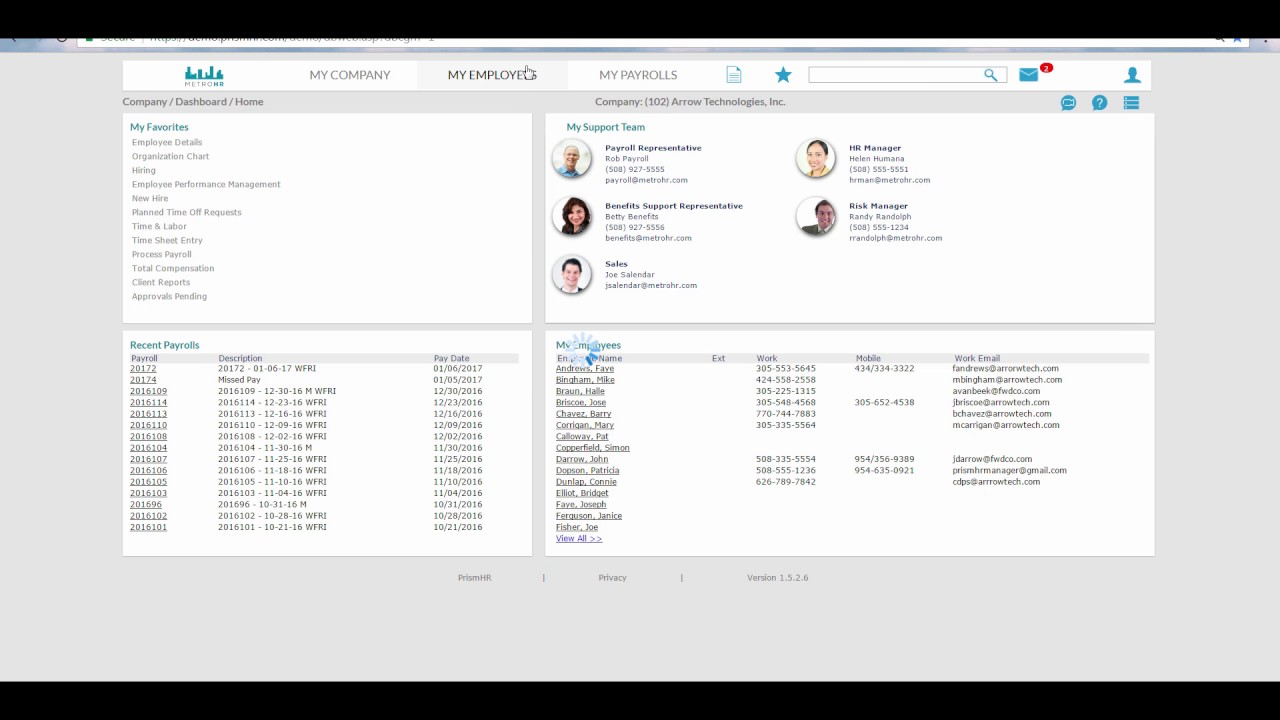1280x720 pixels.
Task: Click Helen Humana's avatar photo
Action: point(816,159)
